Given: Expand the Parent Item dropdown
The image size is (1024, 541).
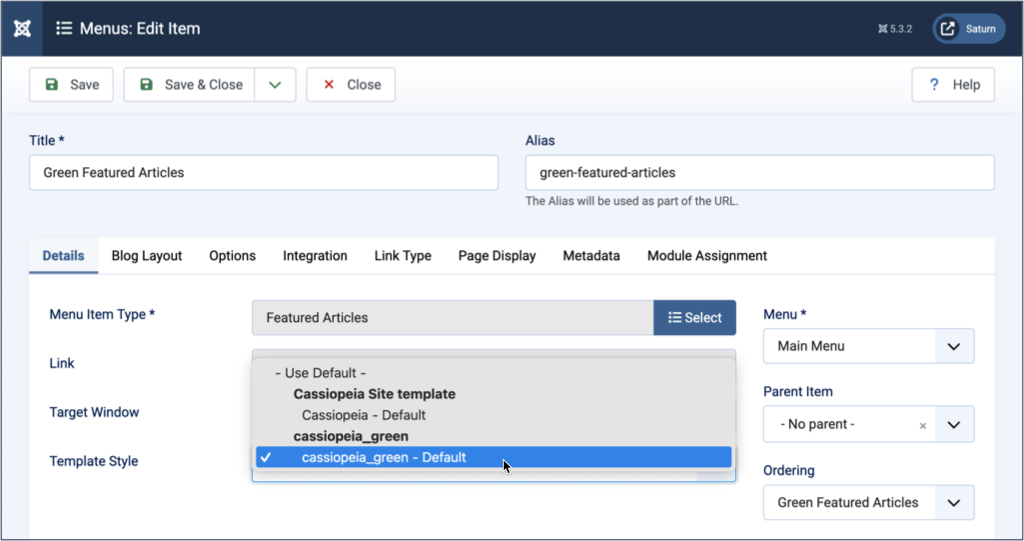Looking at the screenshot, I should click(953, 425).
